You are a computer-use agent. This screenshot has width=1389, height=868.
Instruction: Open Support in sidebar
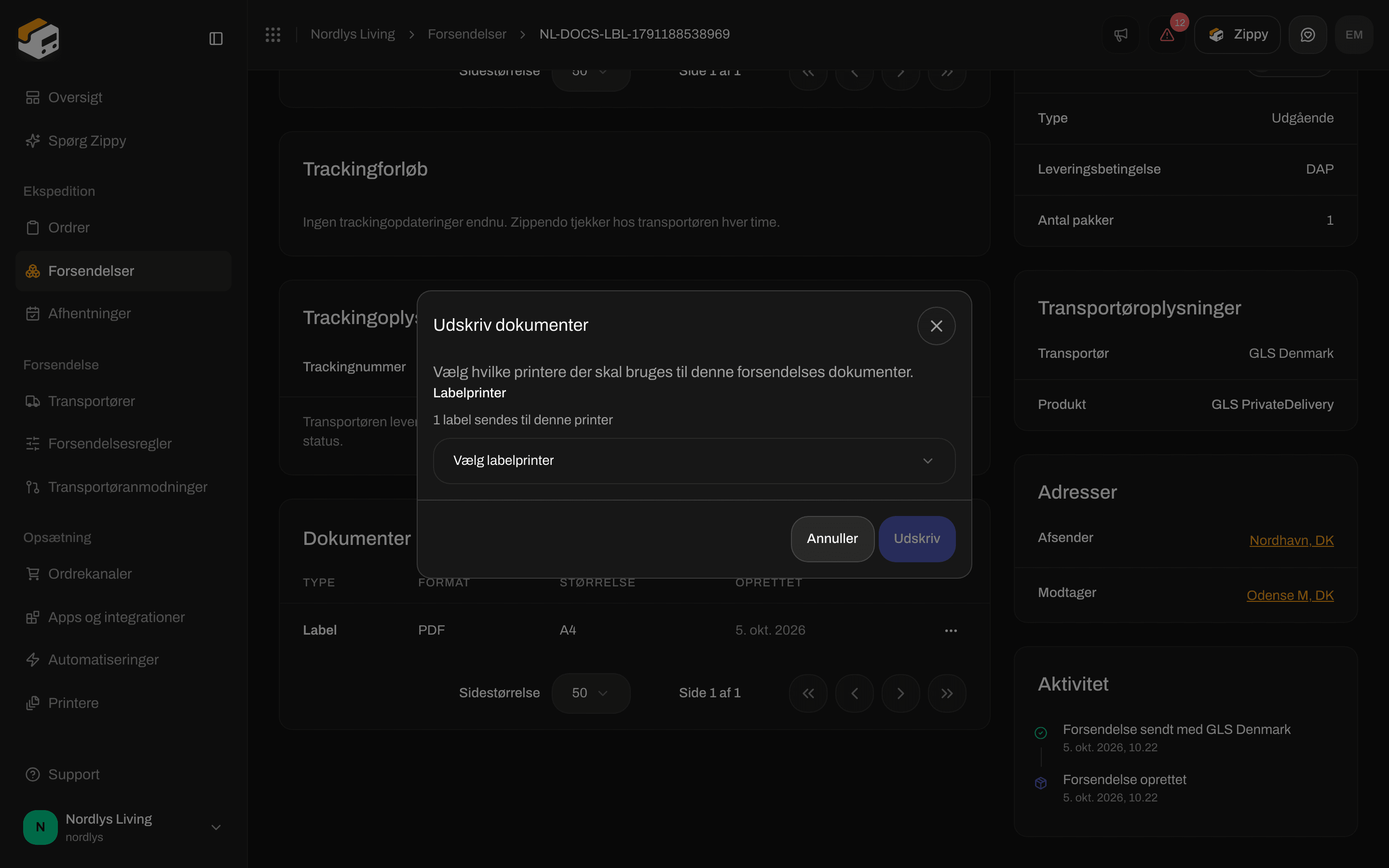coord(123,774)
